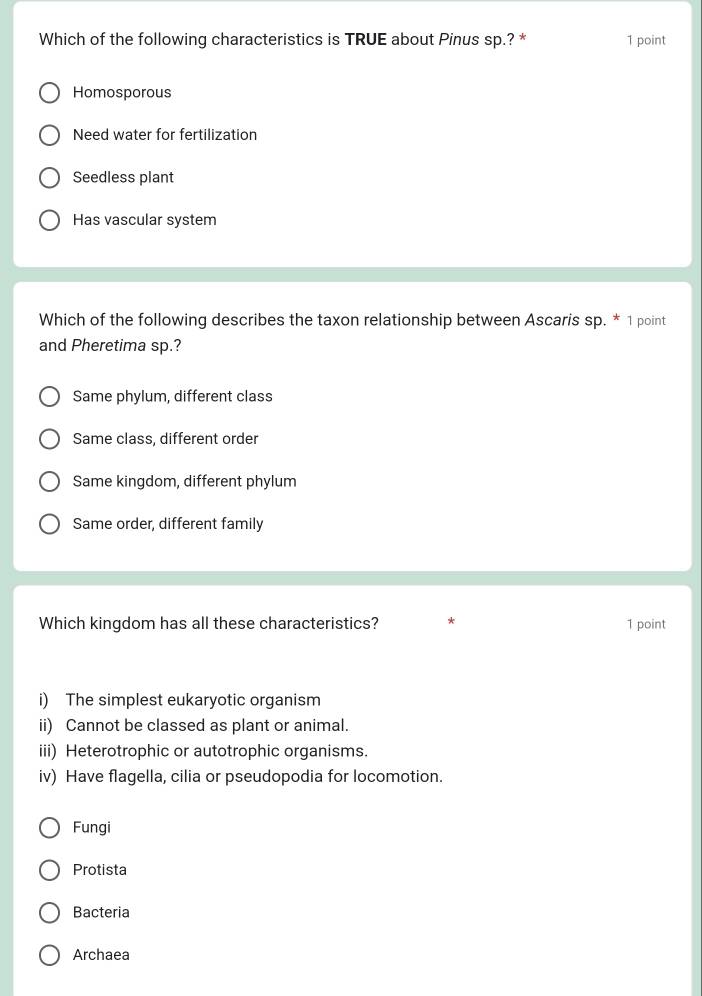Click the 1 point label on third question
This screenshot has height=996, width=702.
646,623
